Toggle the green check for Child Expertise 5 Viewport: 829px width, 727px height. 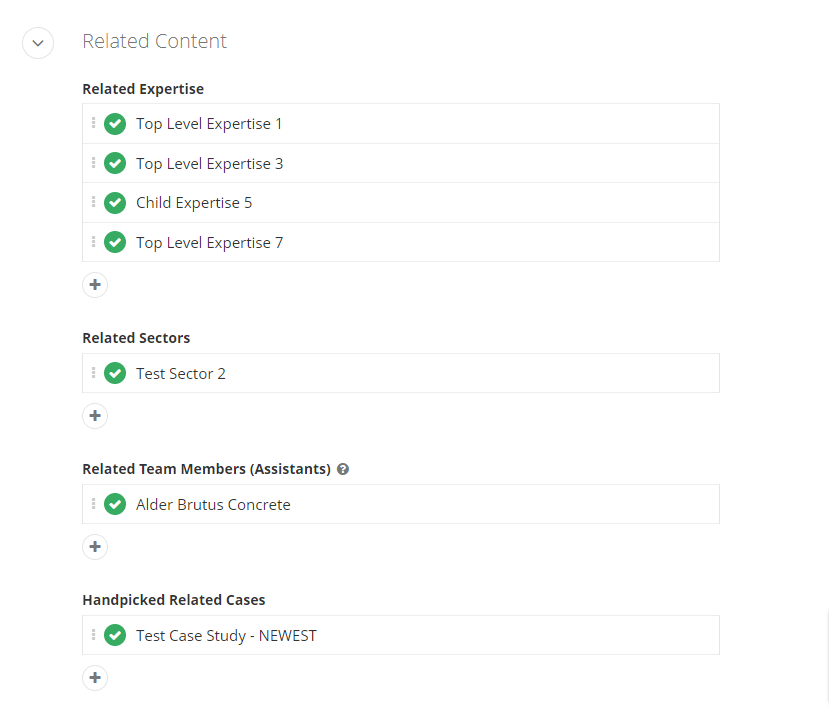(x=115, y=203)
